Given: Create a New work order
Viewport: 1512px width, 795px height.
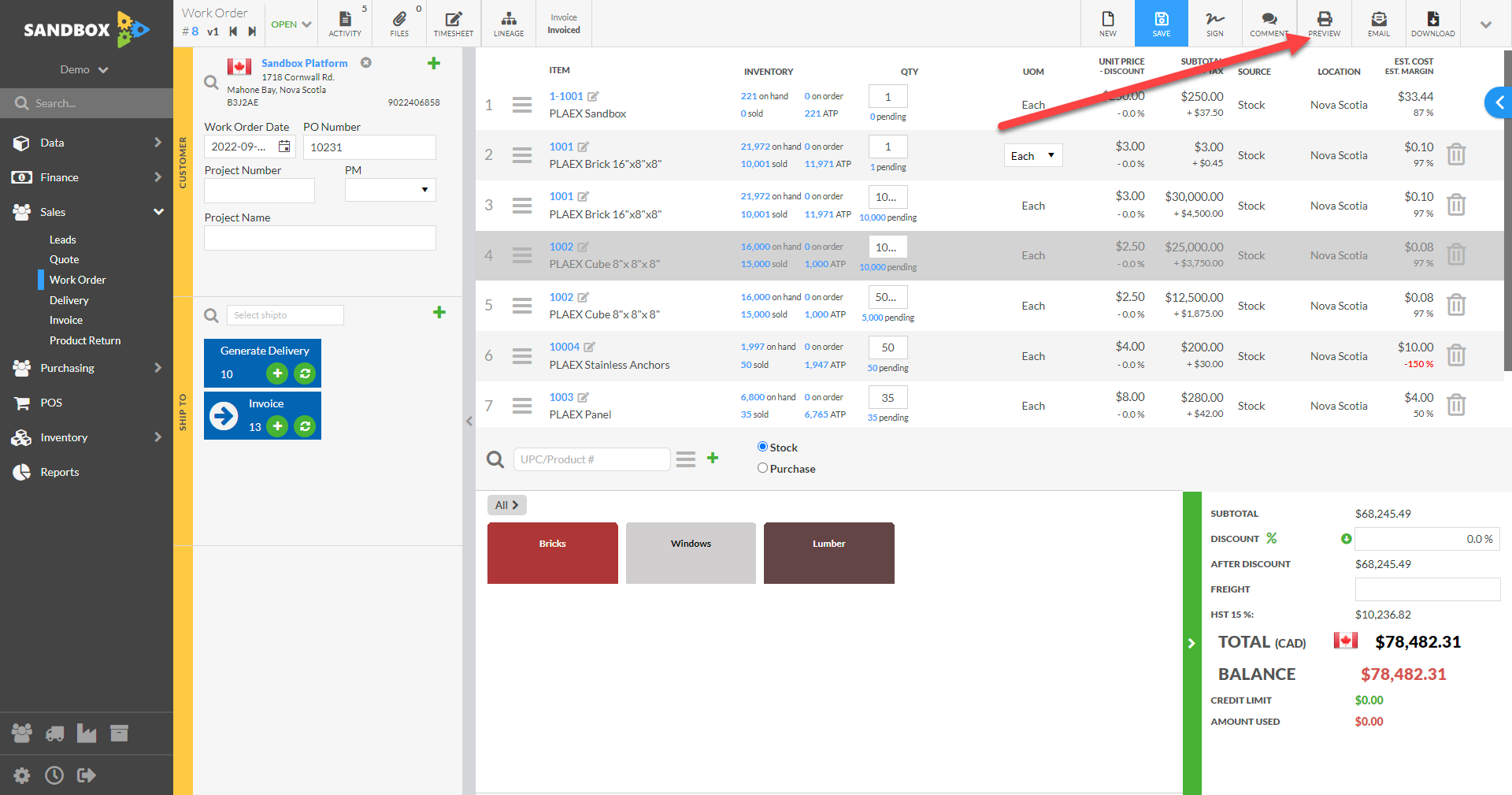Looking at the screenshot, I should [1108, 23].
